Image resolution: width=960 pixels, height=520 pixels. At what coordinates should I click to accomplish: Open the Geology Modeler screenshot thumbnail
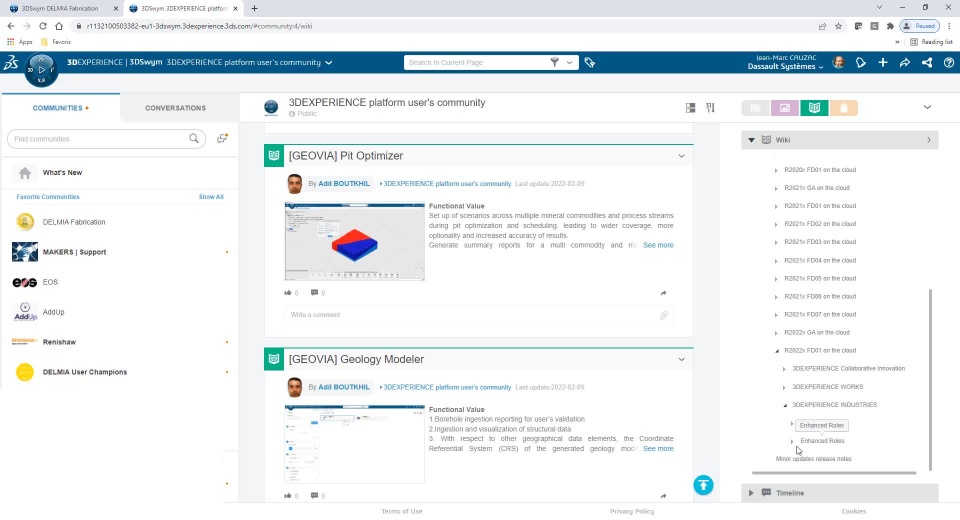[354, 444]
